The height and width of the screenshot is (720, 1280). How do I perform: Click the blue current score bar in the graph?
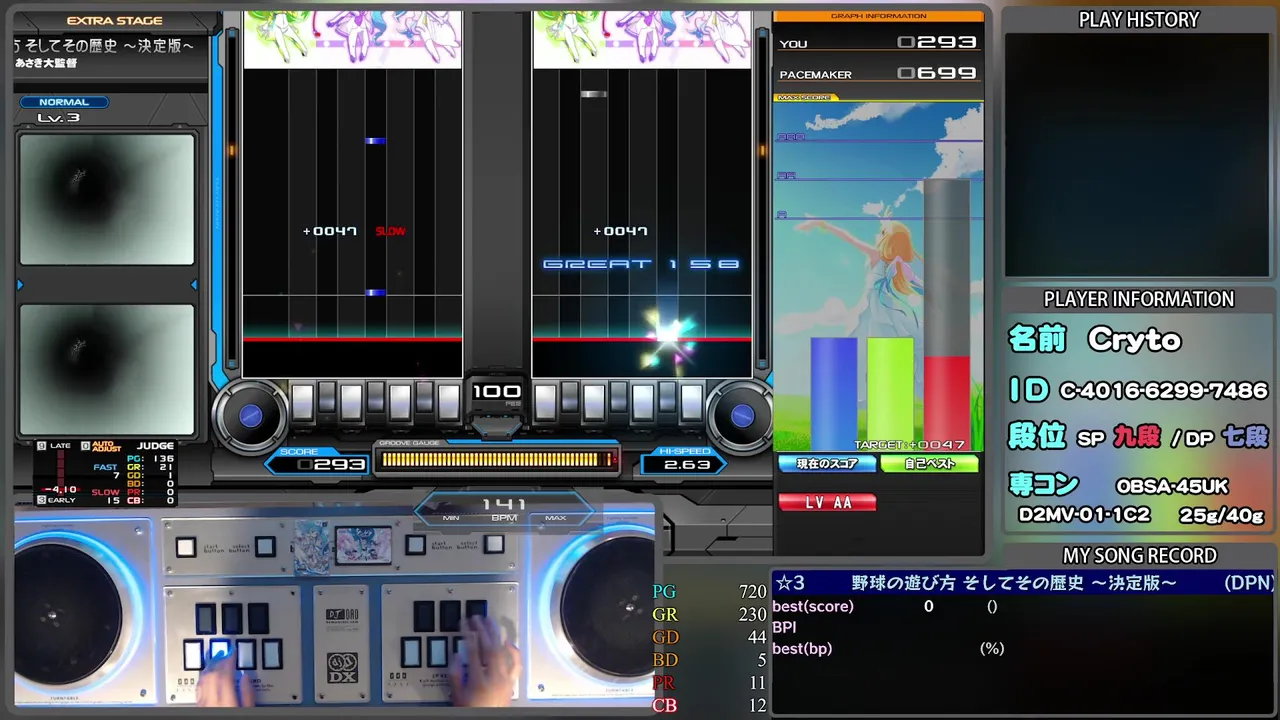point(834,394)
